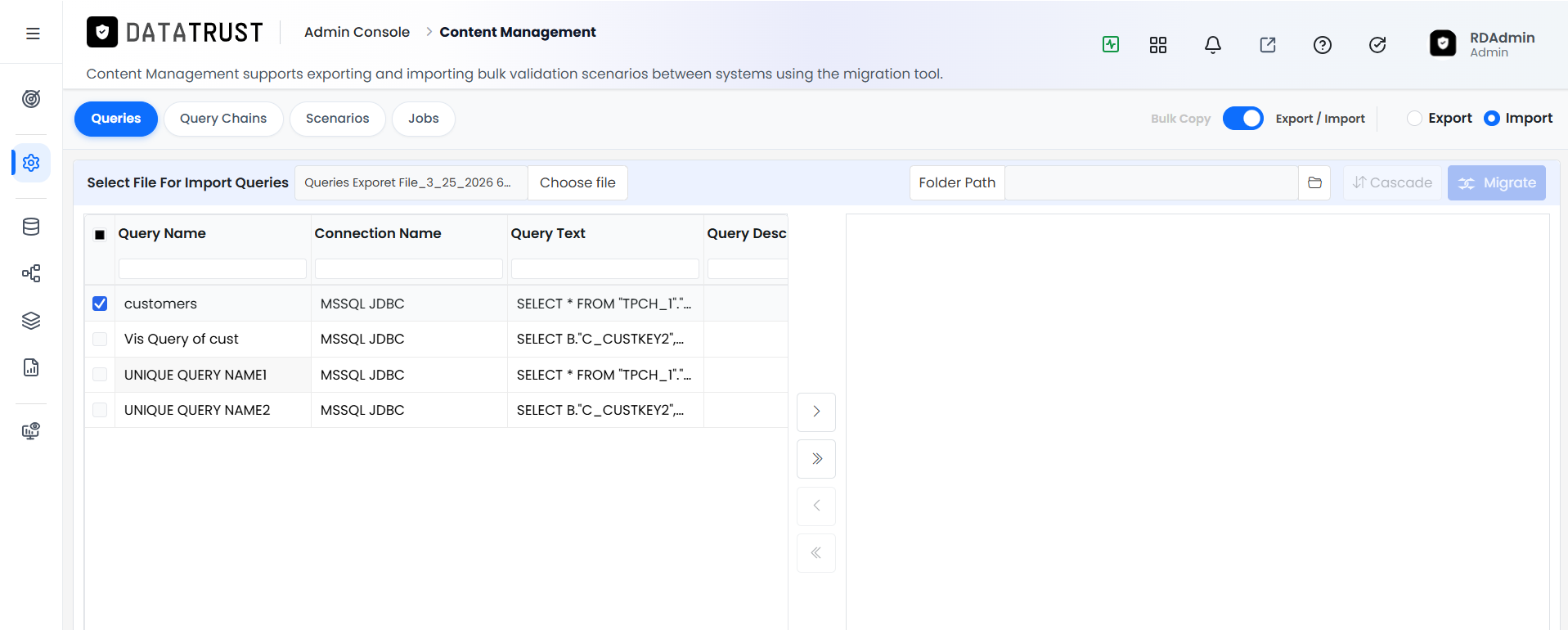The width and height of the screenshot is (1568, 630).
Task: Move selected query back with left chevron
Action: (816, 506)
